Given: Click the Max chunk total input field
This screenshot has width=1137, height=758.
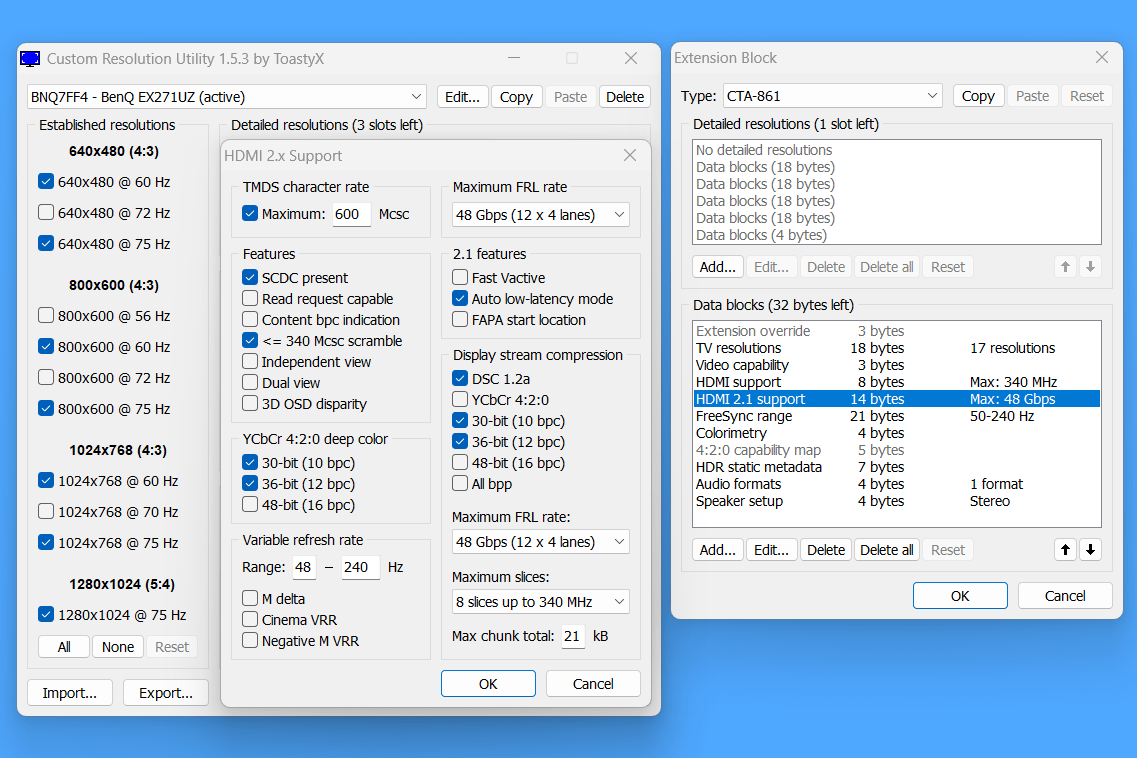Looking at the screenshot, I should [573, 636].
